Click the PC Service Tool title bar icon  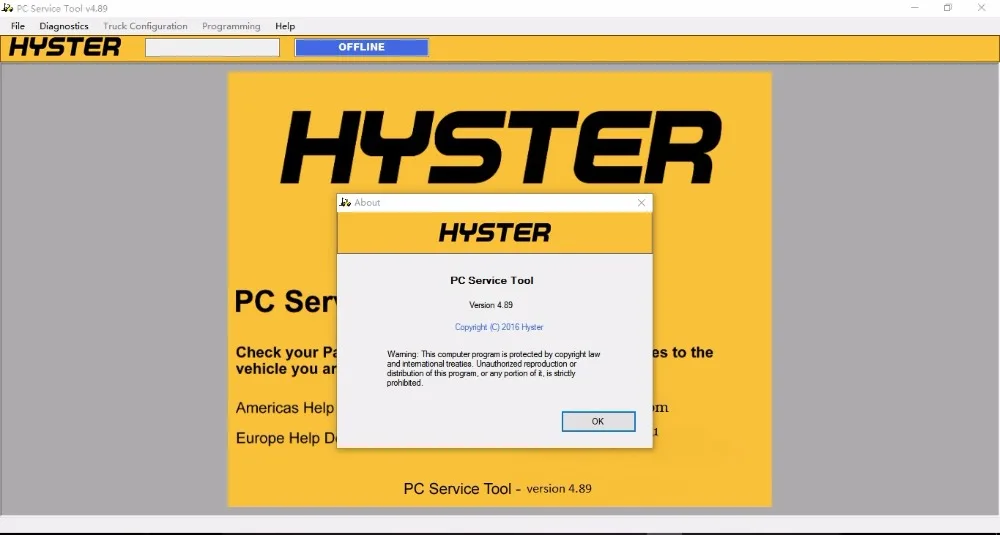coord(8,8)
